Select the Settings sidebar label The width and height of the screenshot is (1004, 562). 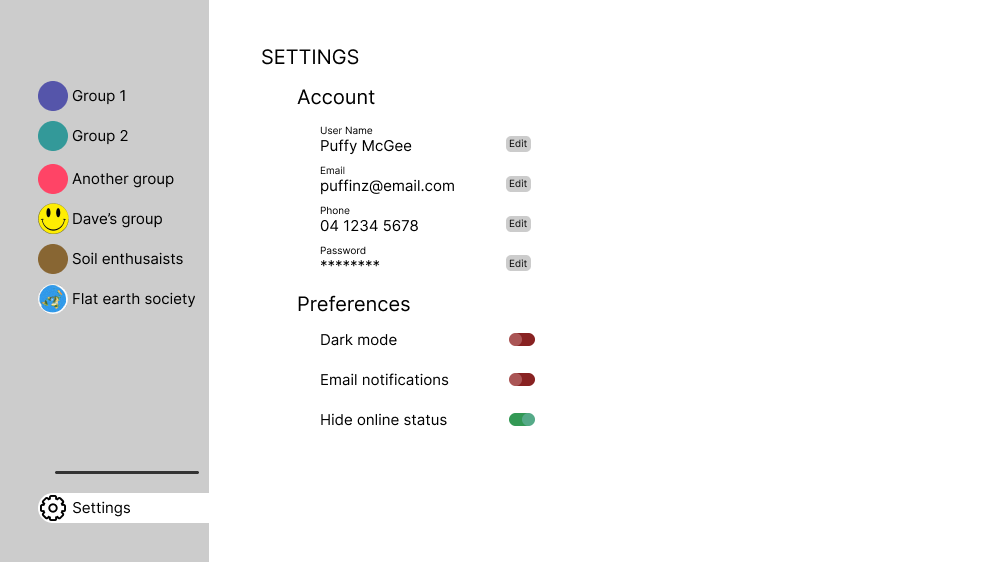click(x=101, y=508)
